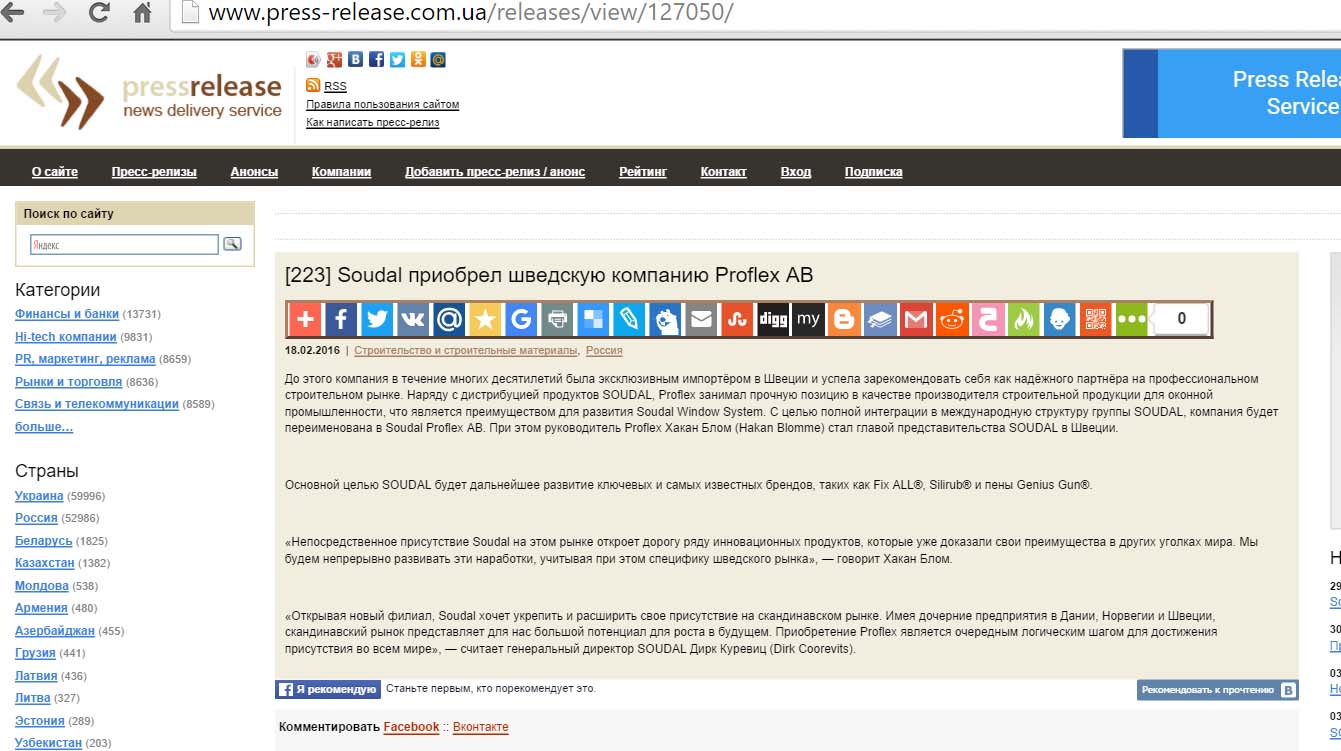Click the Facebook icon in the site header
The height and width of the screenshot is (751, 1341).
[x=376, y=60]
